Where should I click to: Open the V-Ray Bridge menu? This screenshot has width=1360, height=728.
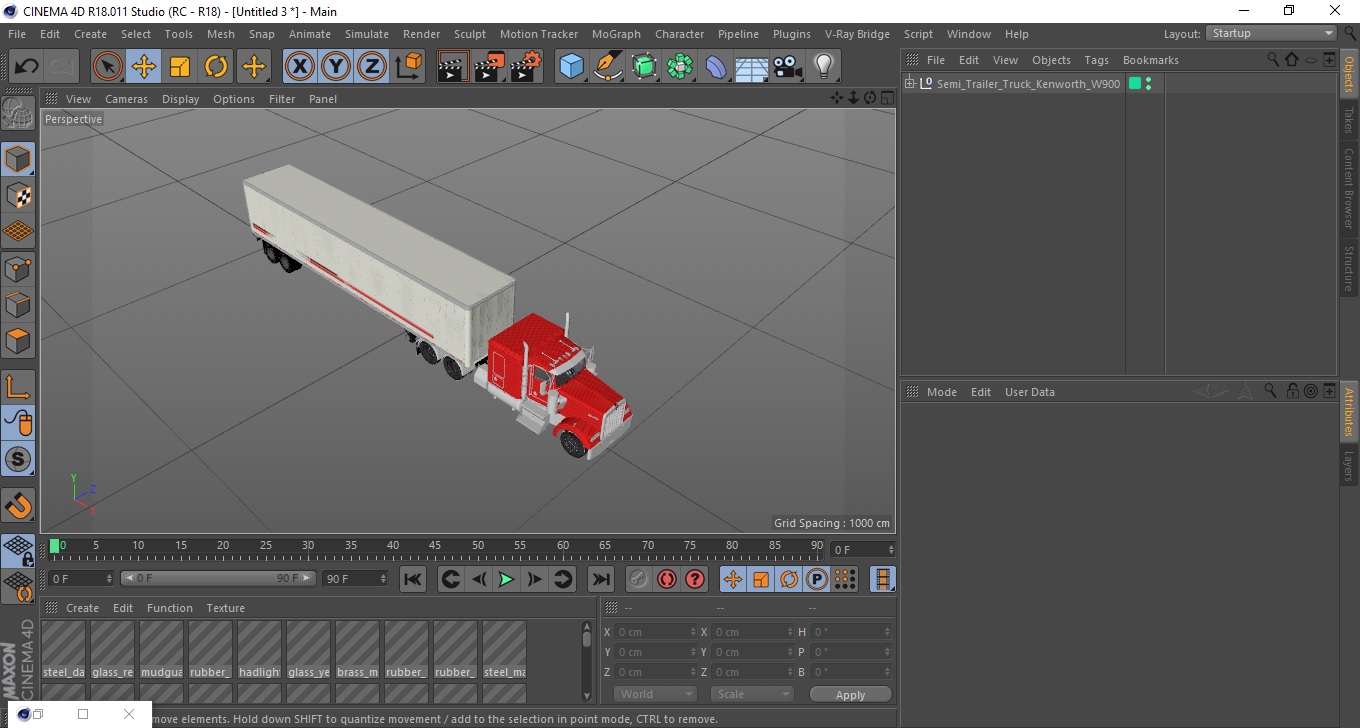pyautogui.click(x=857, y=34)
